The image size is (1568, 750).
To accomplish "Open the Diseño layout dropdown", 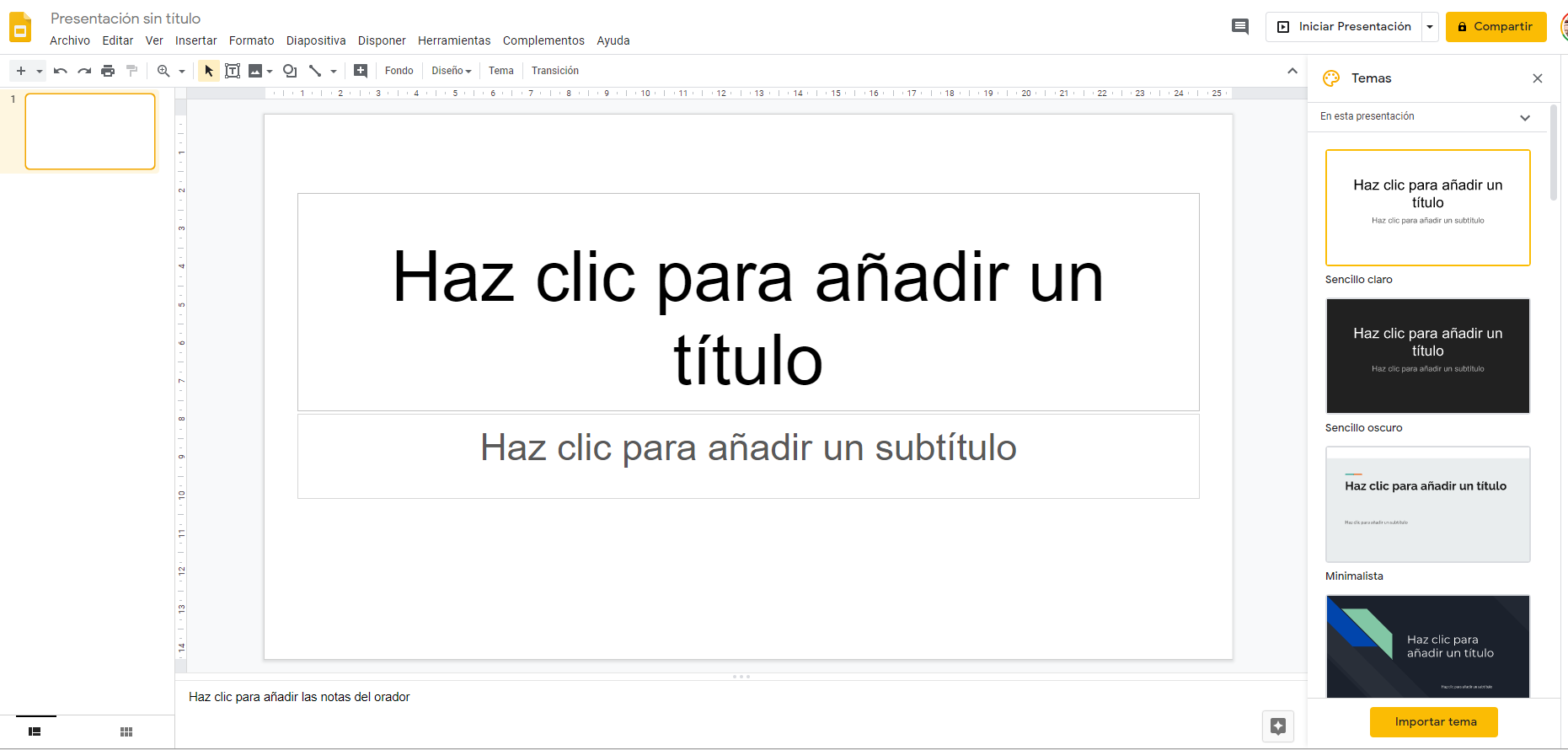I will 452,71.
